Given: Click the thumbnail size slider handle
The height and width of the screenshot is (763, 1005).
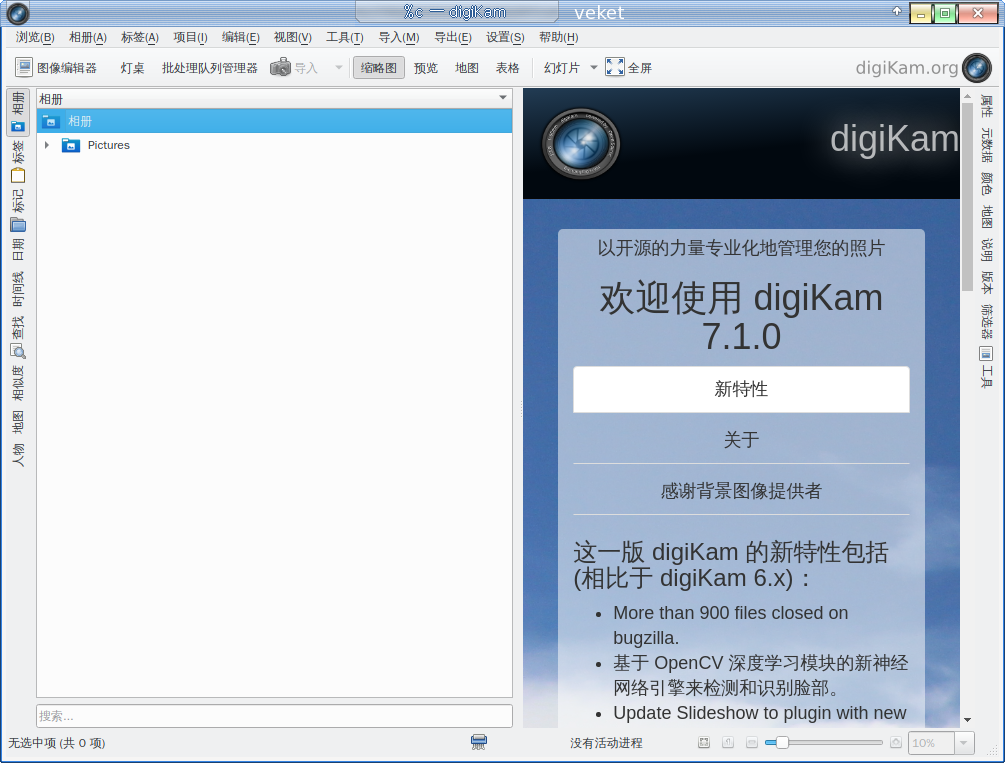Looking at the screenshot, I should pyautogui.click(x=782, y=742).
